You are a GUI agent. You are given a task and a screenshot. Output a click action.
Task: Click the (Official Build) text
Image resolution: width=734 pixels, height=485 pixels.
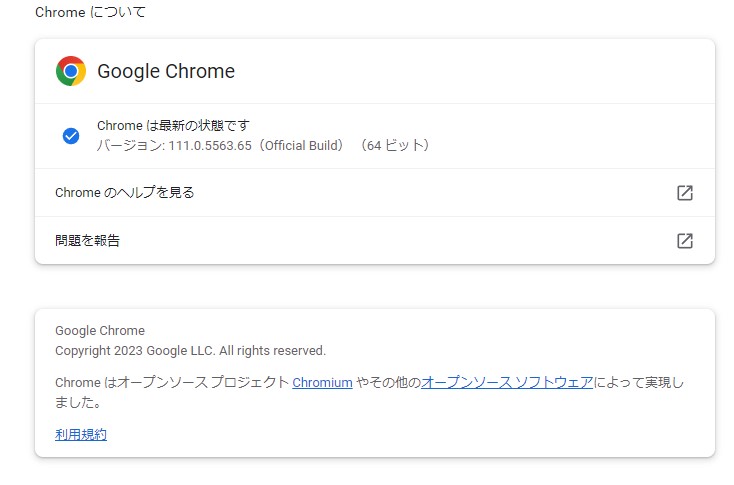tap(305, 146)
